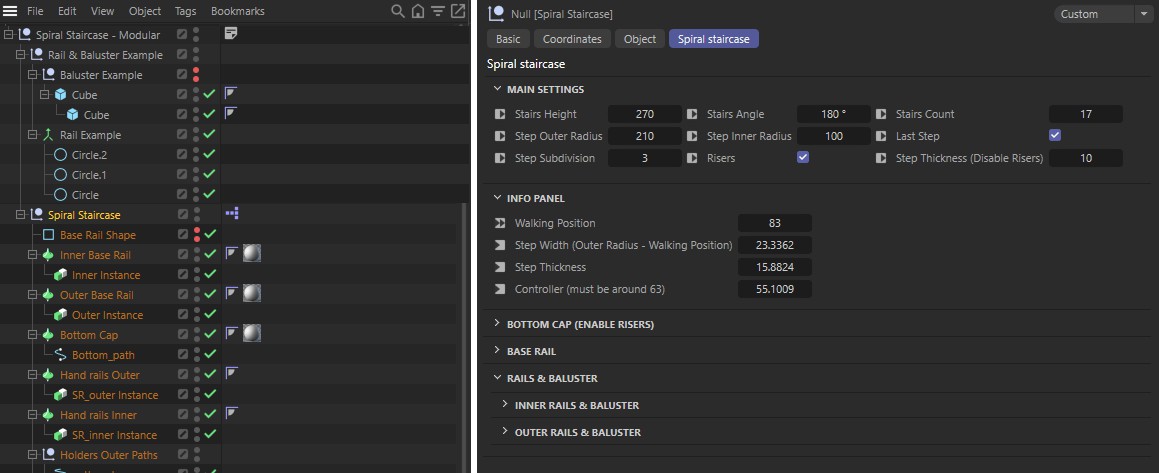The height and width of the screenshot is (473, 1159).
Task: Expand the BASE RAIL section
Action: click(x=497, y=351)
